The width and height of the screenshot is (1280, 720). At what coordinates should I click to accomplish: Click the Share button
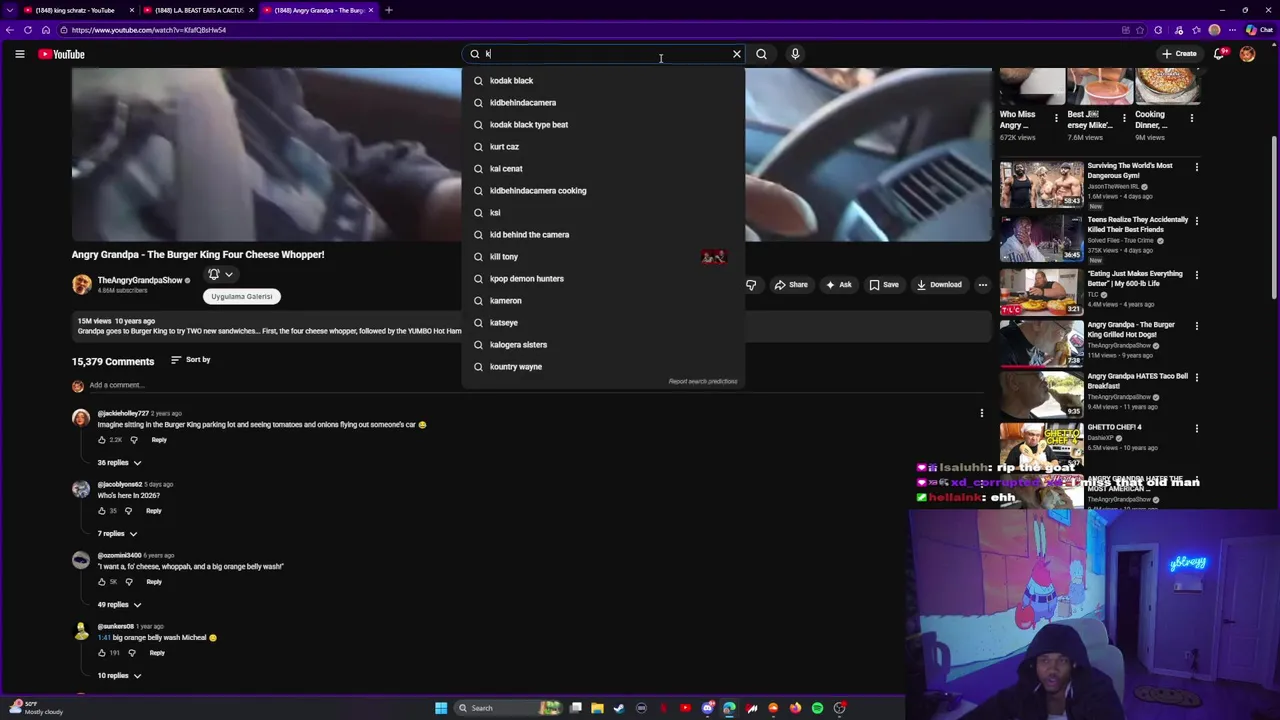tap(790, 285)
